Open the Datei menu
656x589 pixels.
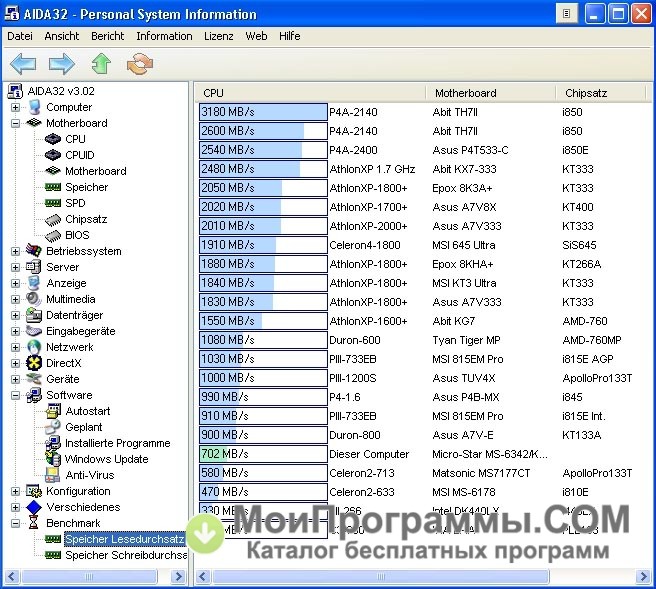pos(20,36)
